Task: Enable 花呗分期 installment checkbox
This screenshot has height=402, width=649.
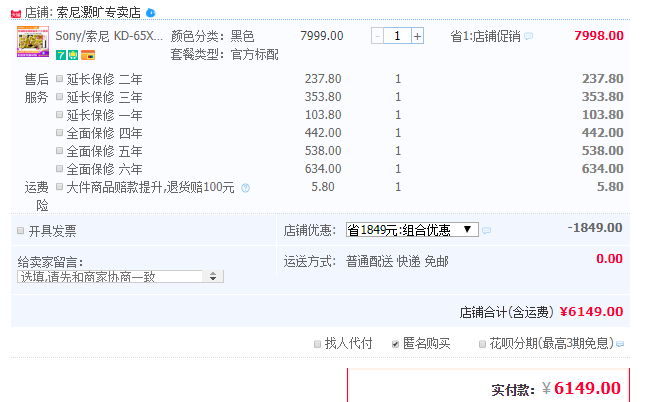Action: click(482, 344)
